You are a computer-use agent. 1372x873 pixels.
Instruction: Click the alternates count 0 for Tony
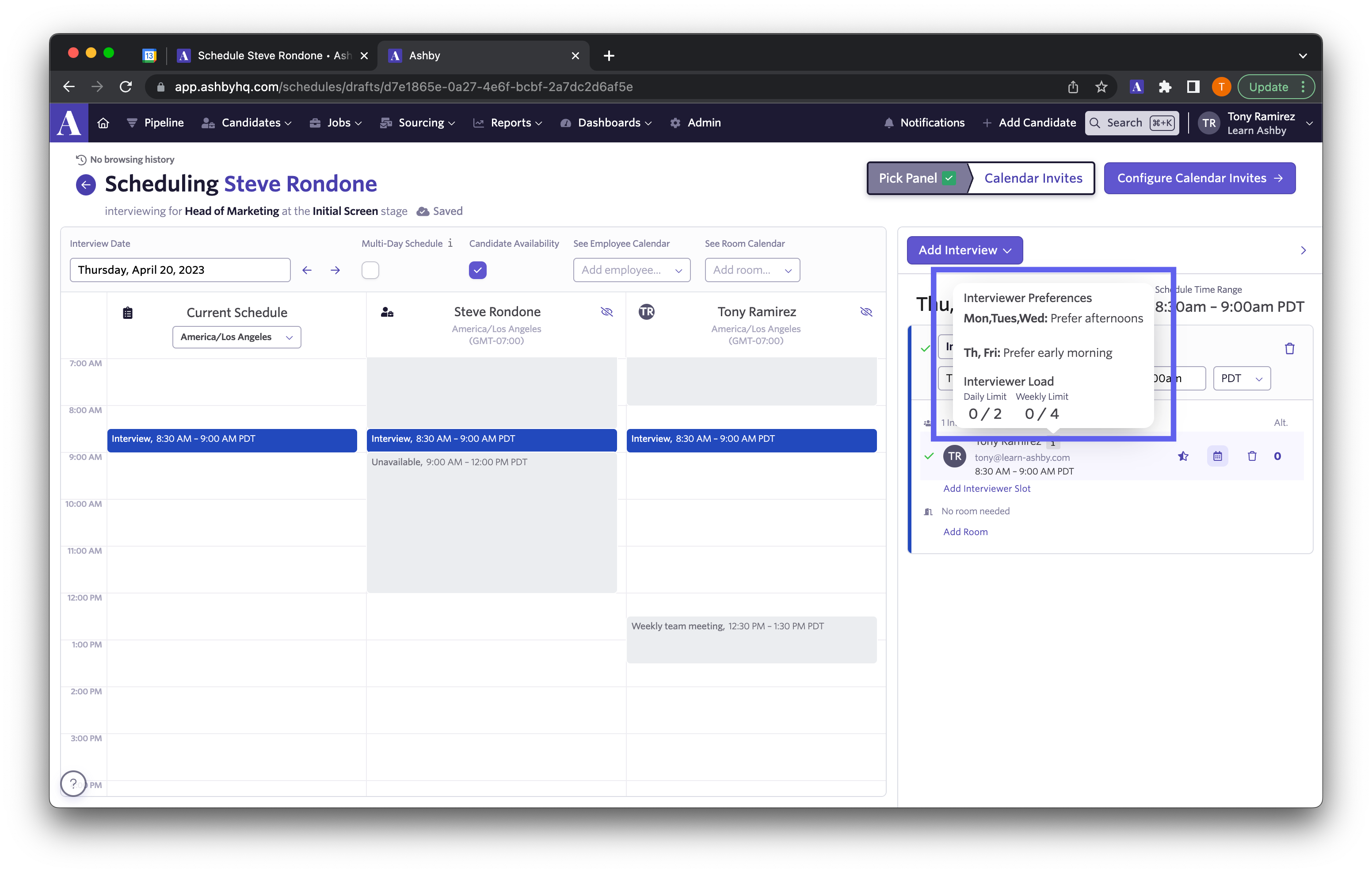pyautogui.click(x=1277, y=456)
